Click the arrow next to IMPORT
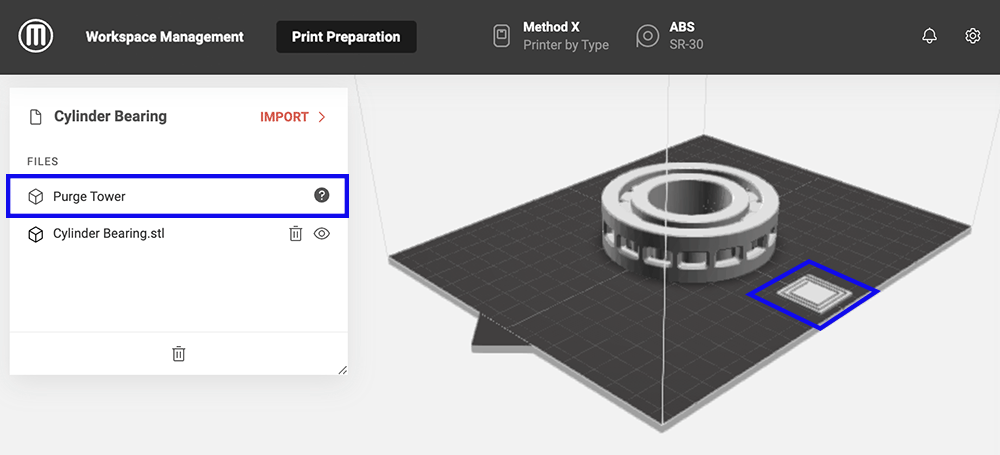This screenshot has height=455, width=1000. [322, 117]
